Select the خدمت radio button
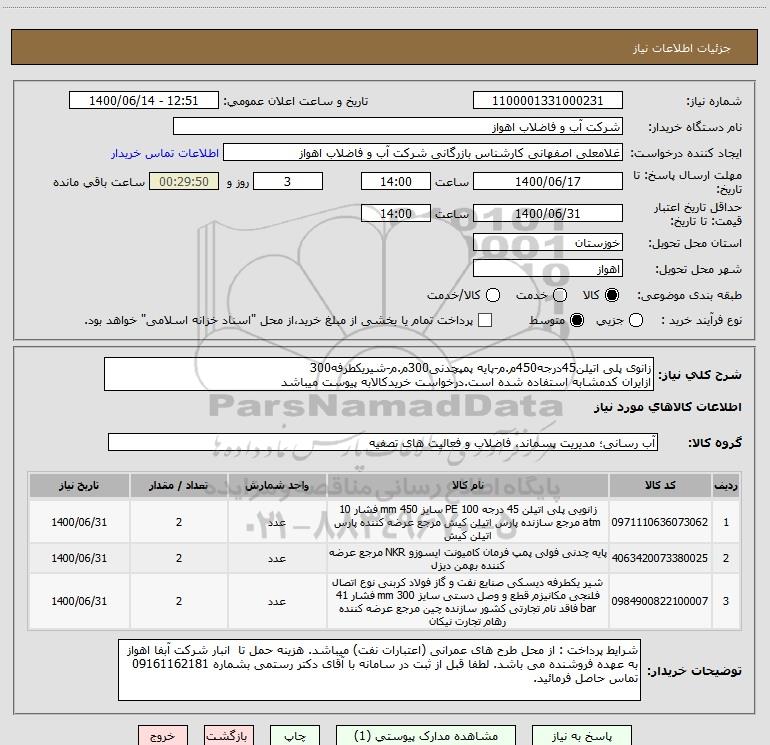Image resolution: width=770 pixels, height=745 pixels. [x=560, y=295]
